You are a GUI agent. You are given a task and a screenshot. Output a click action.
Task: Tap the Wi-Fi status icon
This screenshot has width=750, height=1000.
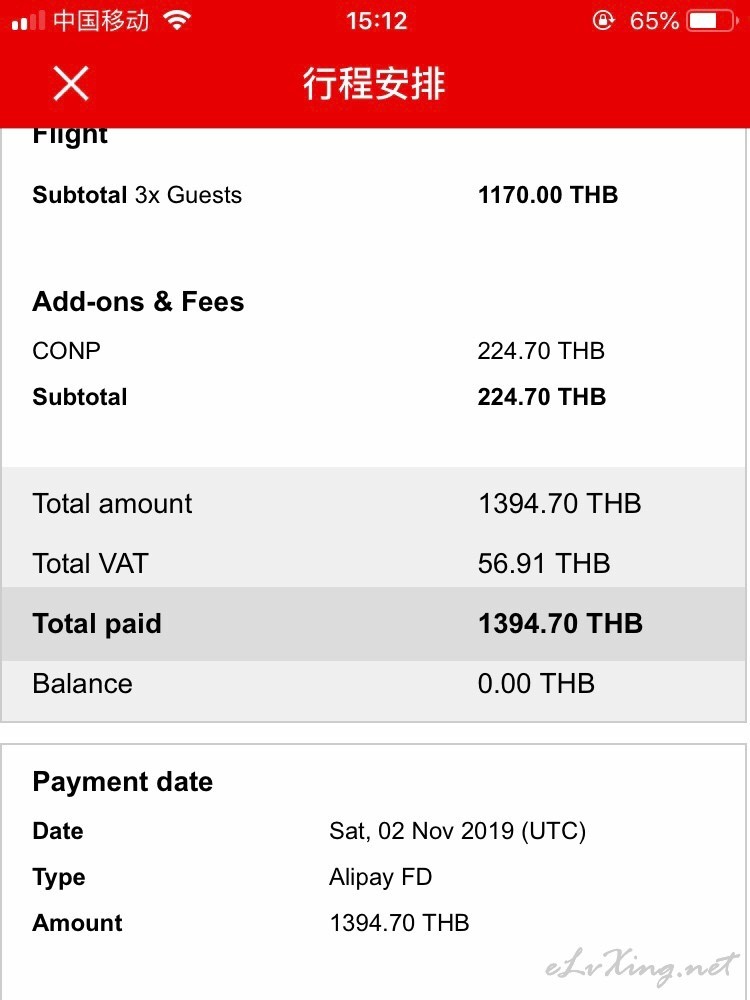coord(177,21)
